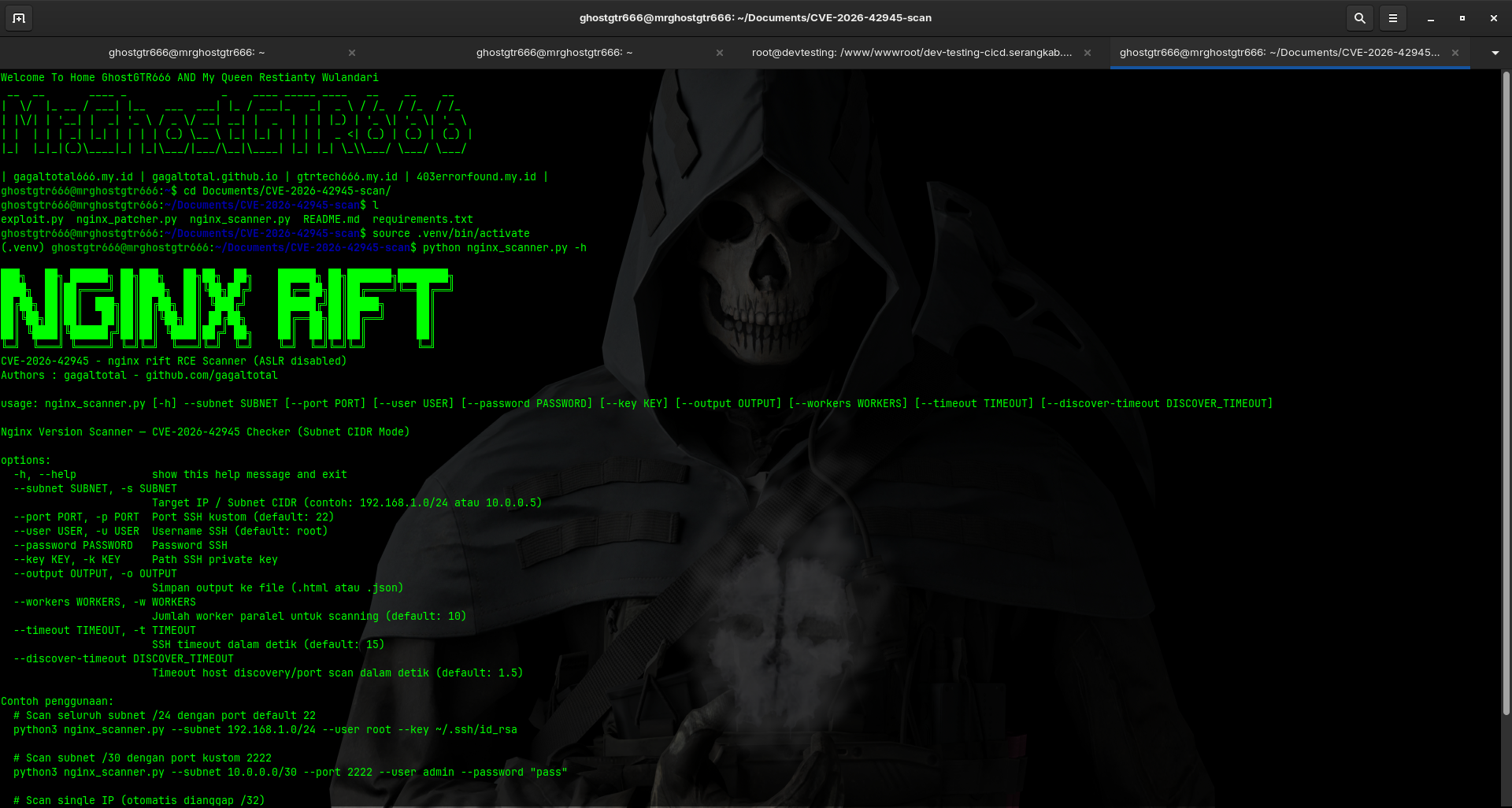Open a new terminal tab

pos(19,18)
